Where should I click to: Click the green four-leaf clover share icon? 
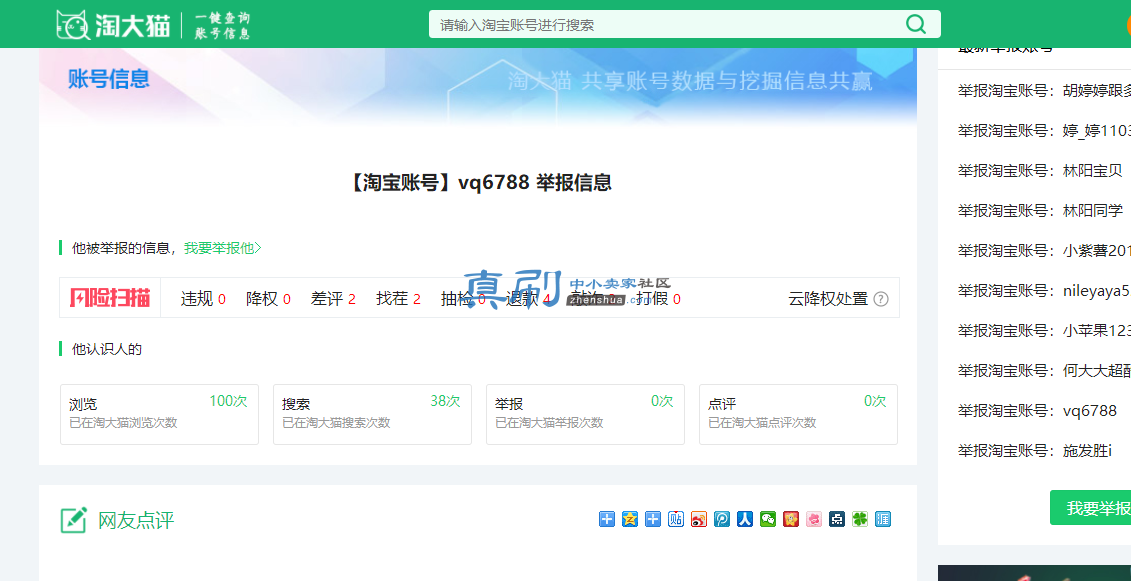pyautogui.click(x=860, y=519)
